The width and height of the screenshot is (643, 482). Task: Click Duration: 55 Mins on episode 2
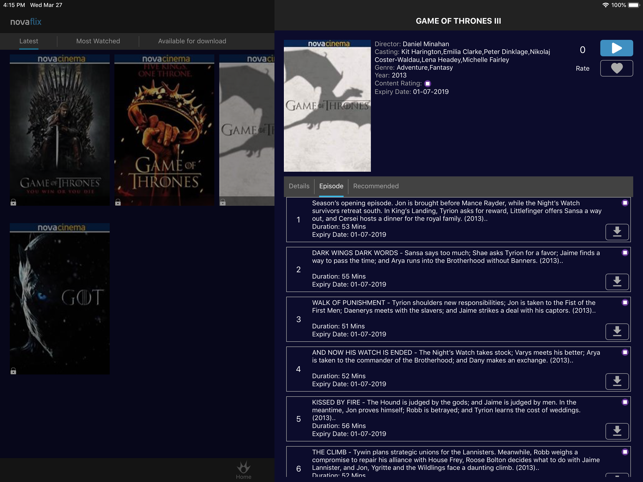[339, 276]
